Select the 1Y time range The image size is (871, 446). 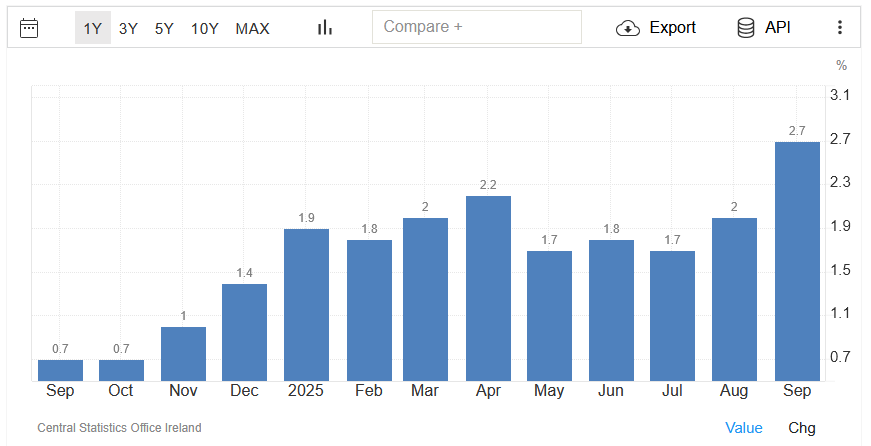(x=92, y=28)
